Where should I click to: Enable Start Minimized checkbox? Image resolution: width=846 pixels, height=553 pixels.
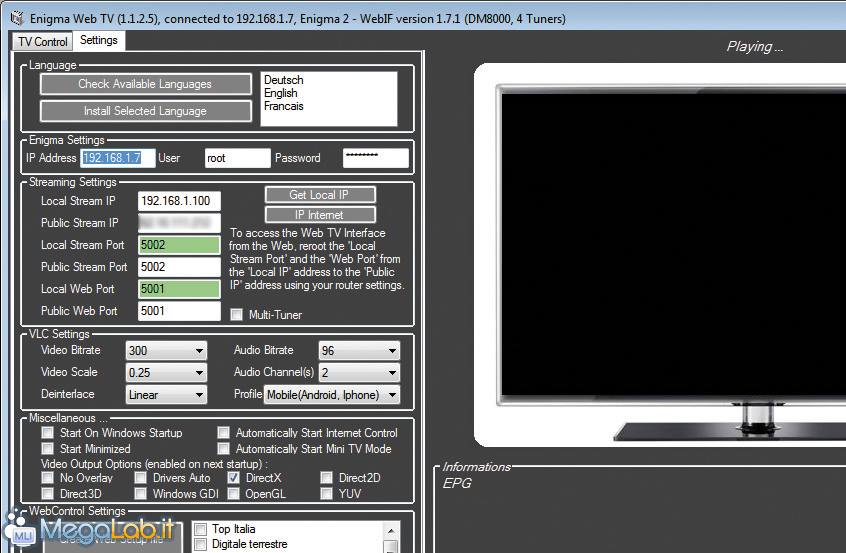pyautogui.click(x=47, y=448)
